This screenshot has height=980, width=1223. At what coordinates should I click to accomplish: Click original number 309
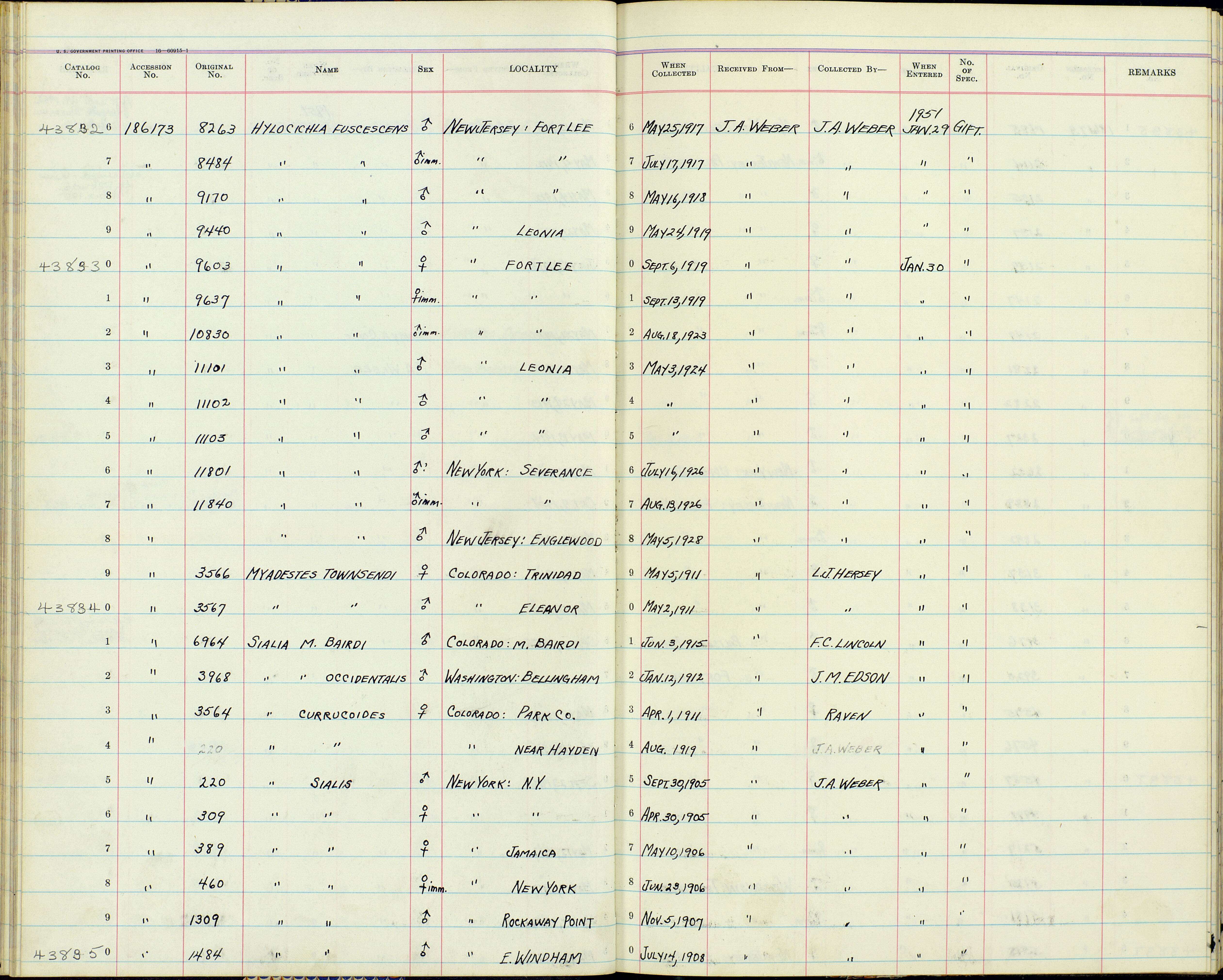tap(211, 815)
